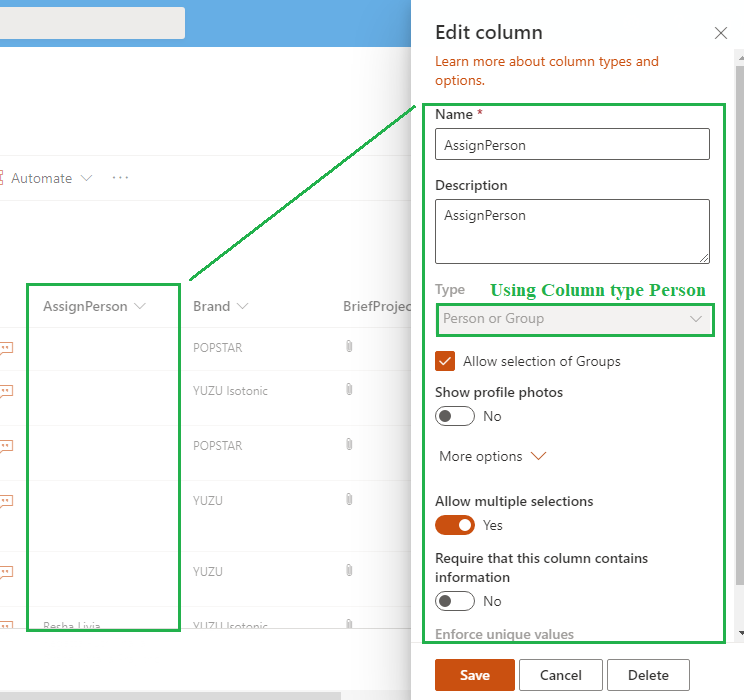Click the Save button

pos(474,675)
